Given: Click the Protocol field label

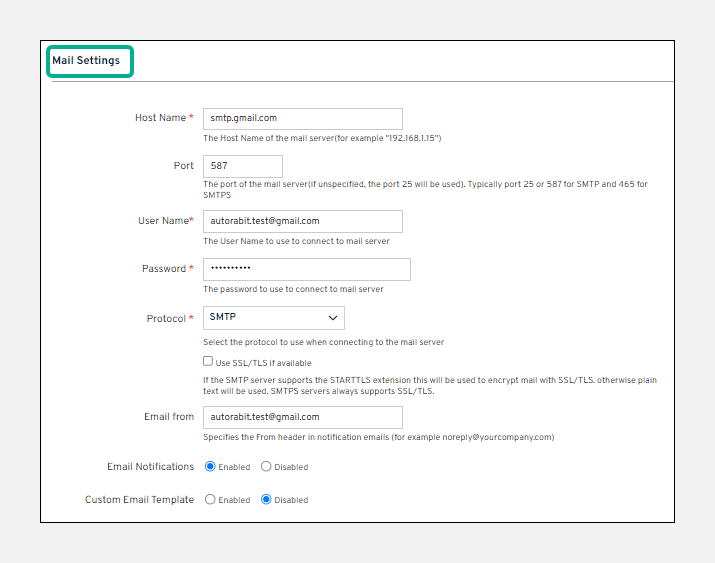Looking at the screenshot, I should pyautogui.click(x=166, y=319).
